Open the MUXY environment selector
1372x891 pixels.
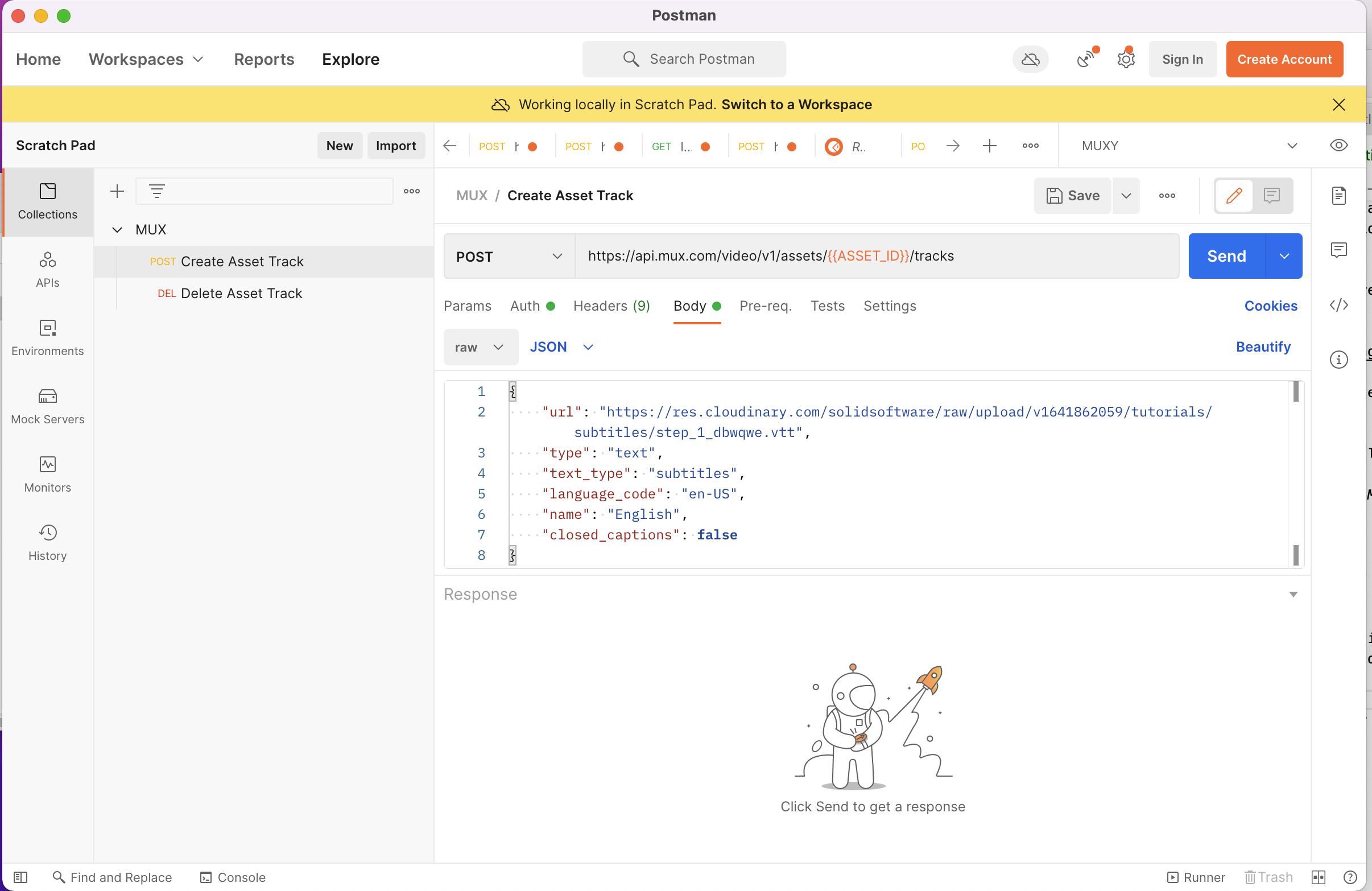pyautogui.click(x=1188, y=145)
